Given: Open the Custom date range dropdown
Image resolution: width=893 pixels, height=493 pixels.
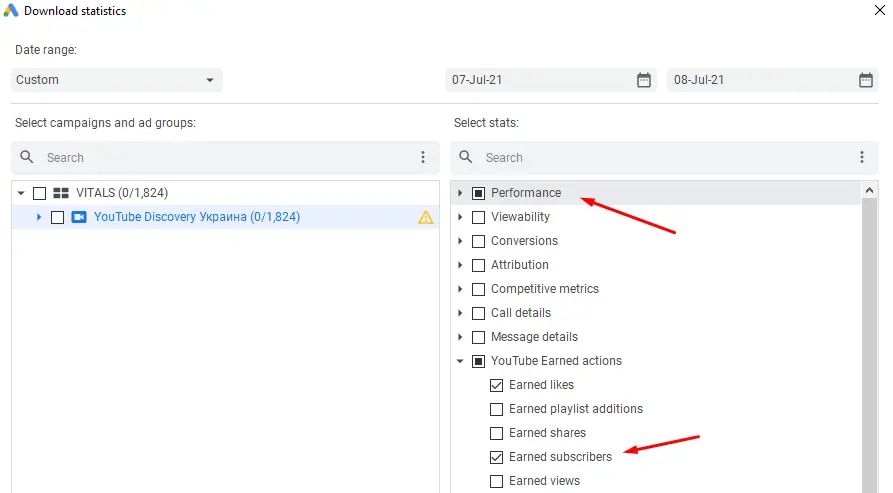Looking at the screenshot, I should tap(116, 80).
